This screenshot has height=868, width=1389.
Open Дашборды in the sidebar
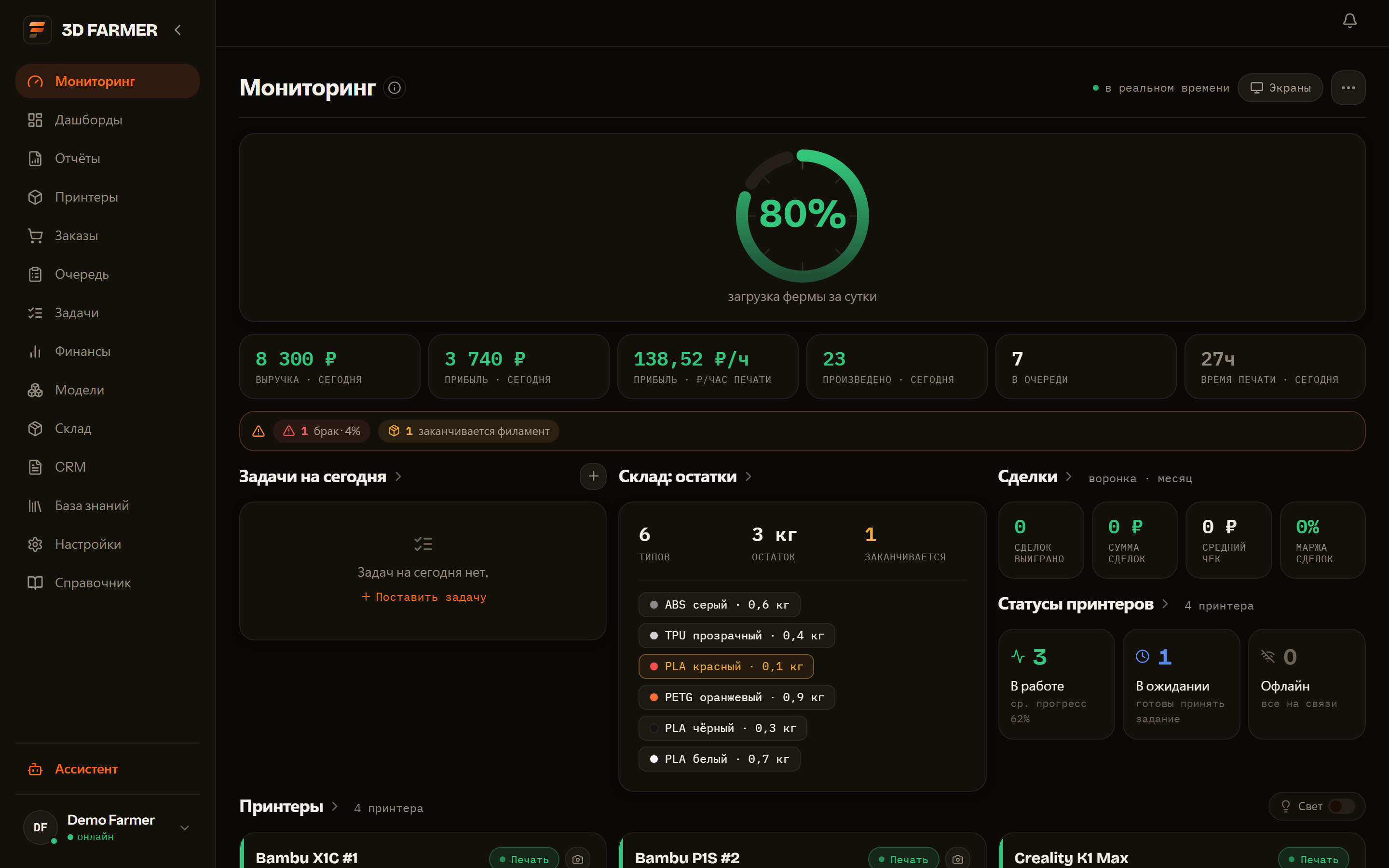tap(108, 120)
